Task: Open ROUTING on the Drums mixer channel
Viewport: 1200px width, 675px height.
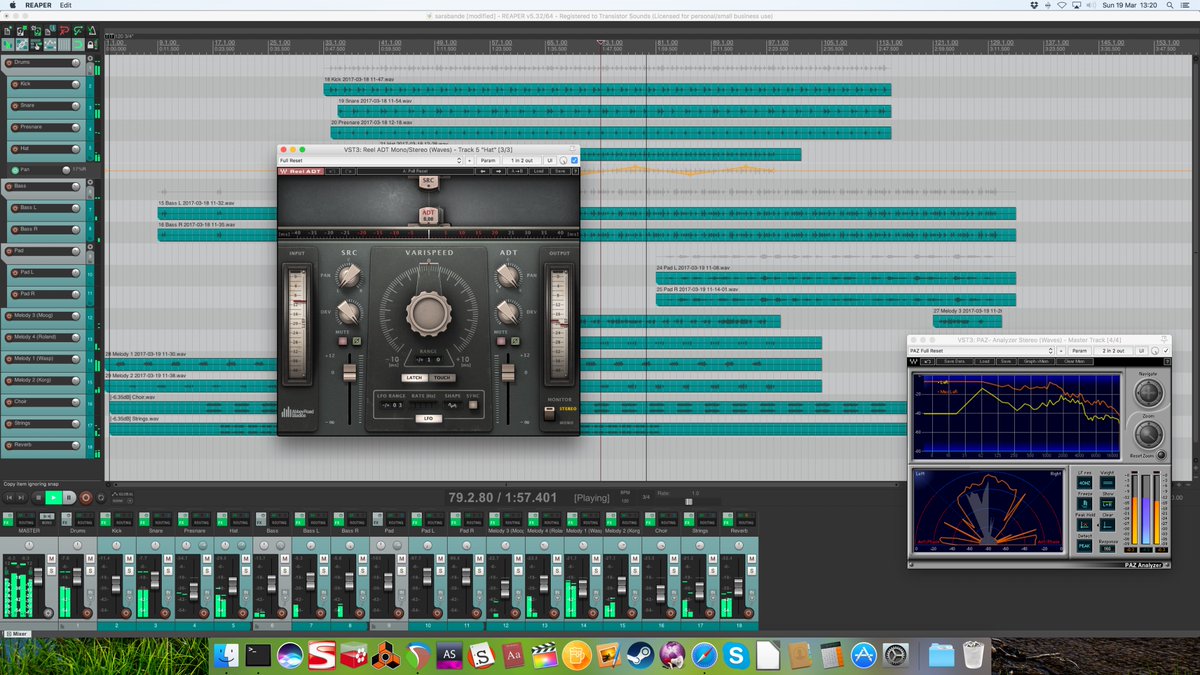Action: (x=84, y=519)
